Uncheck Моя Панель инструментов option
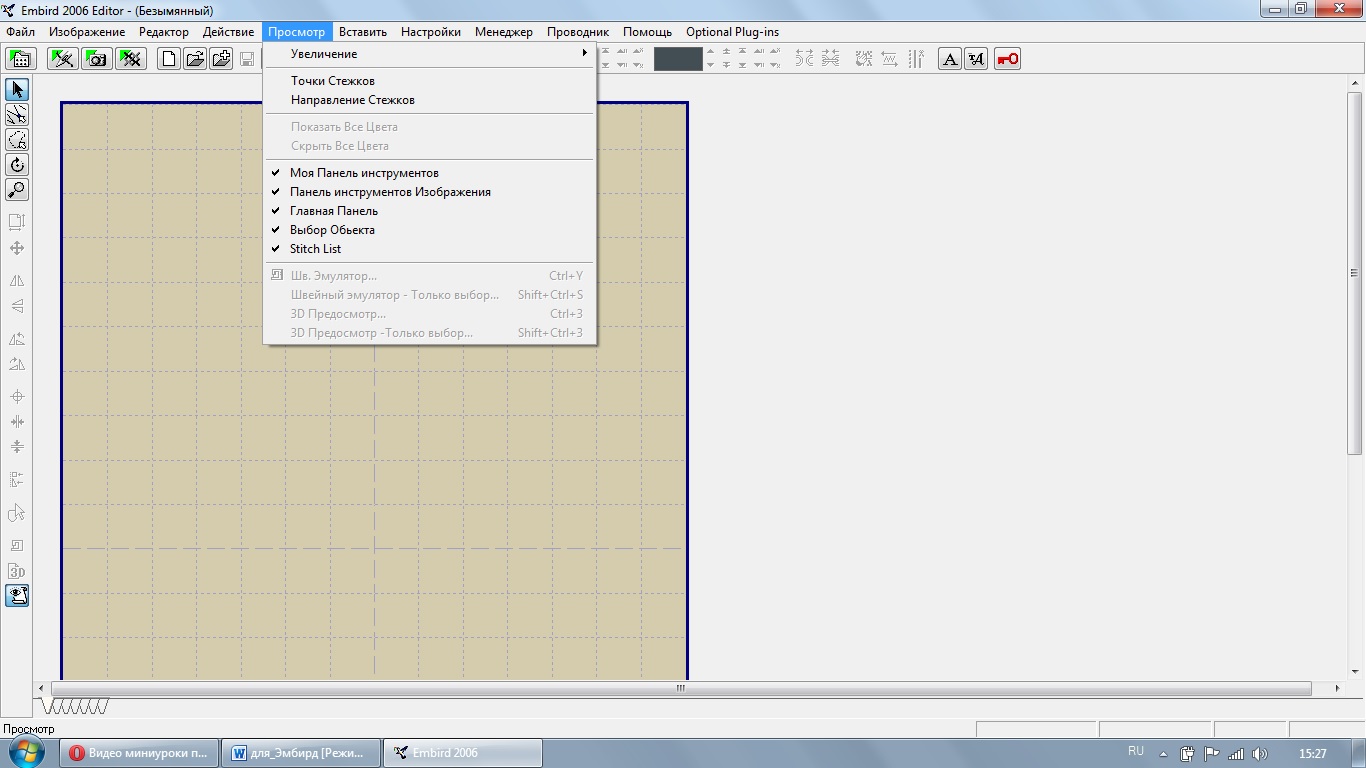 (364, 173)
